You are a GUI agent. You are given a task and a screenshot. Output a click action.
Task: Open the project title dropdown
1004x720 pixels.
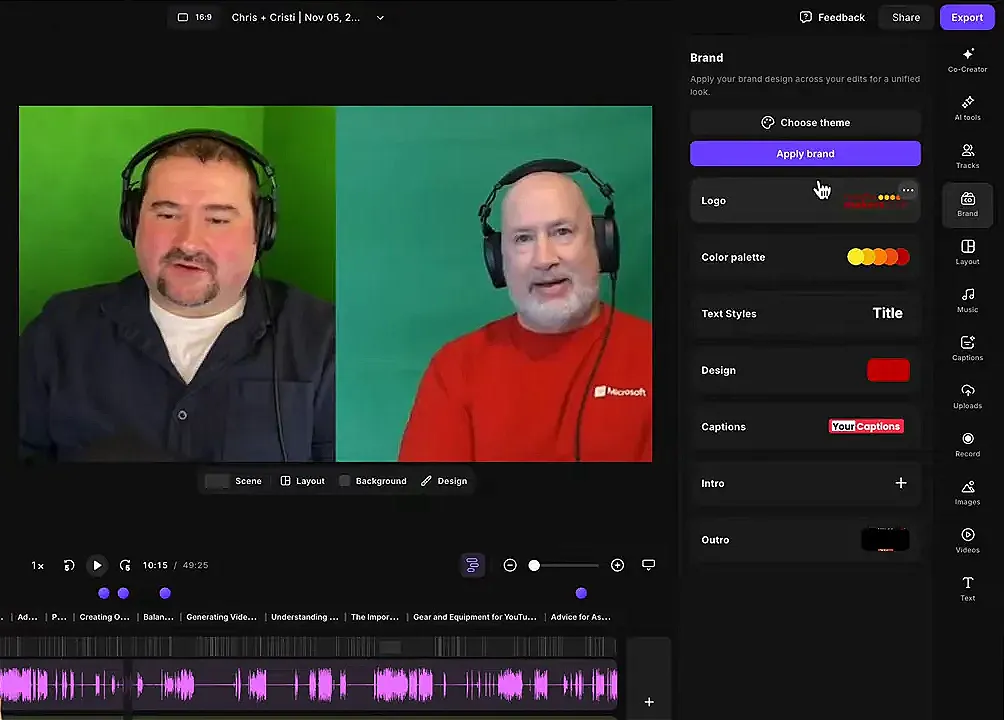379,17
